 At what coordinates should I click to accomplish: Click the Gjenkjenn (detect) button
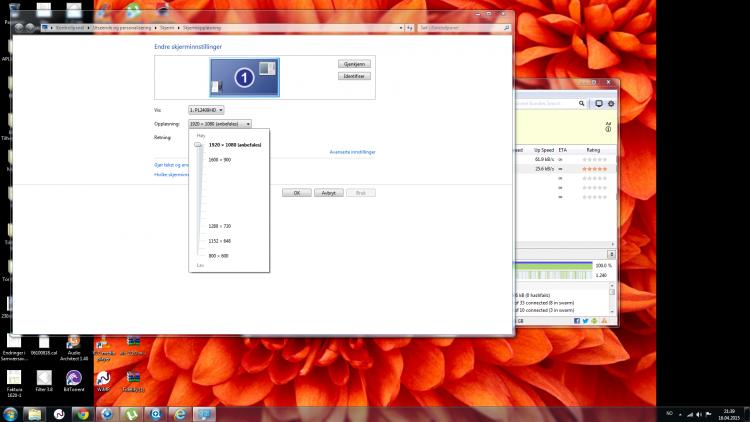(354, 64)
